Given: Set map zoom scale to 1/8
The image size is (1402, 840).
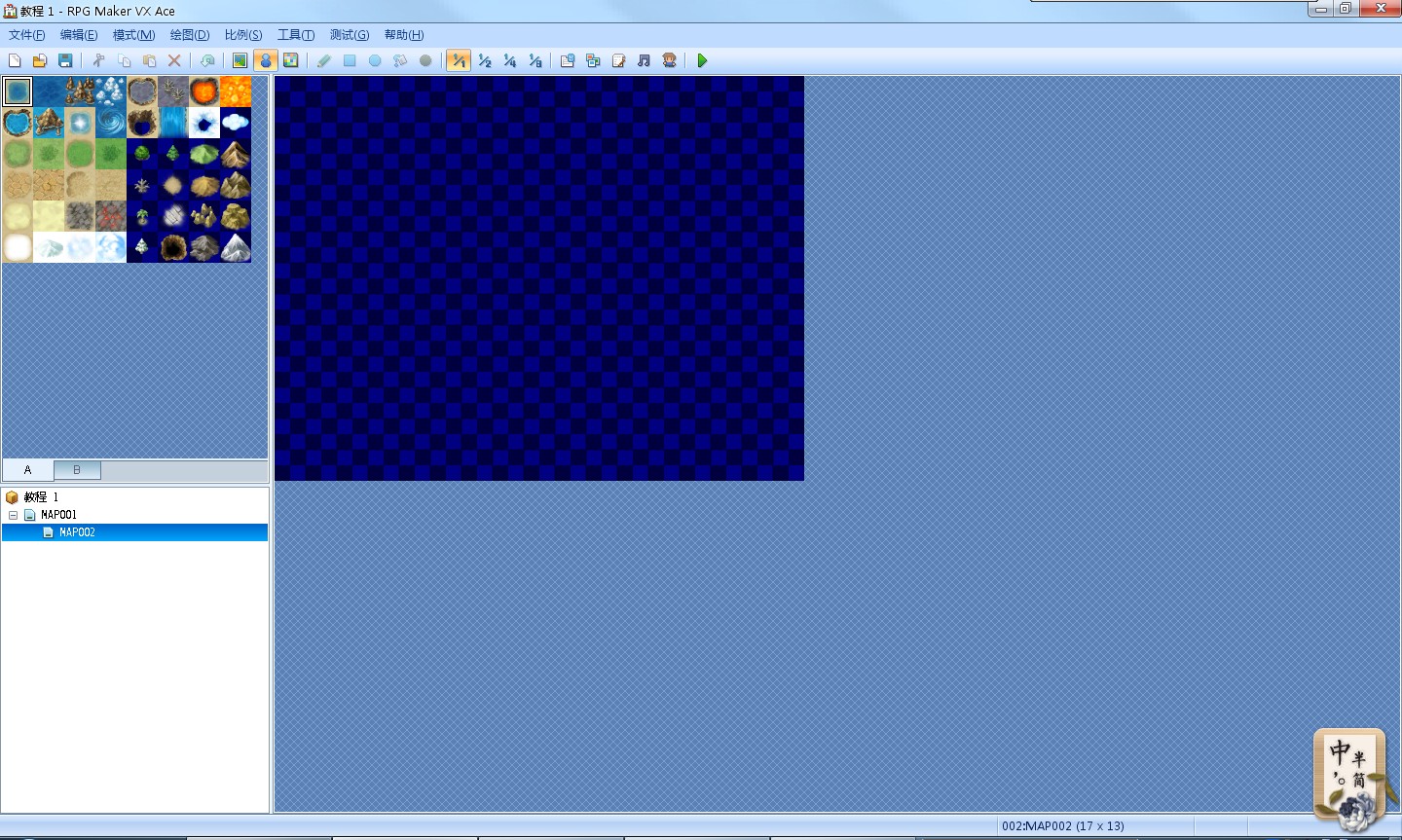Looking at the screenshot, I should (x=535, y=60).
